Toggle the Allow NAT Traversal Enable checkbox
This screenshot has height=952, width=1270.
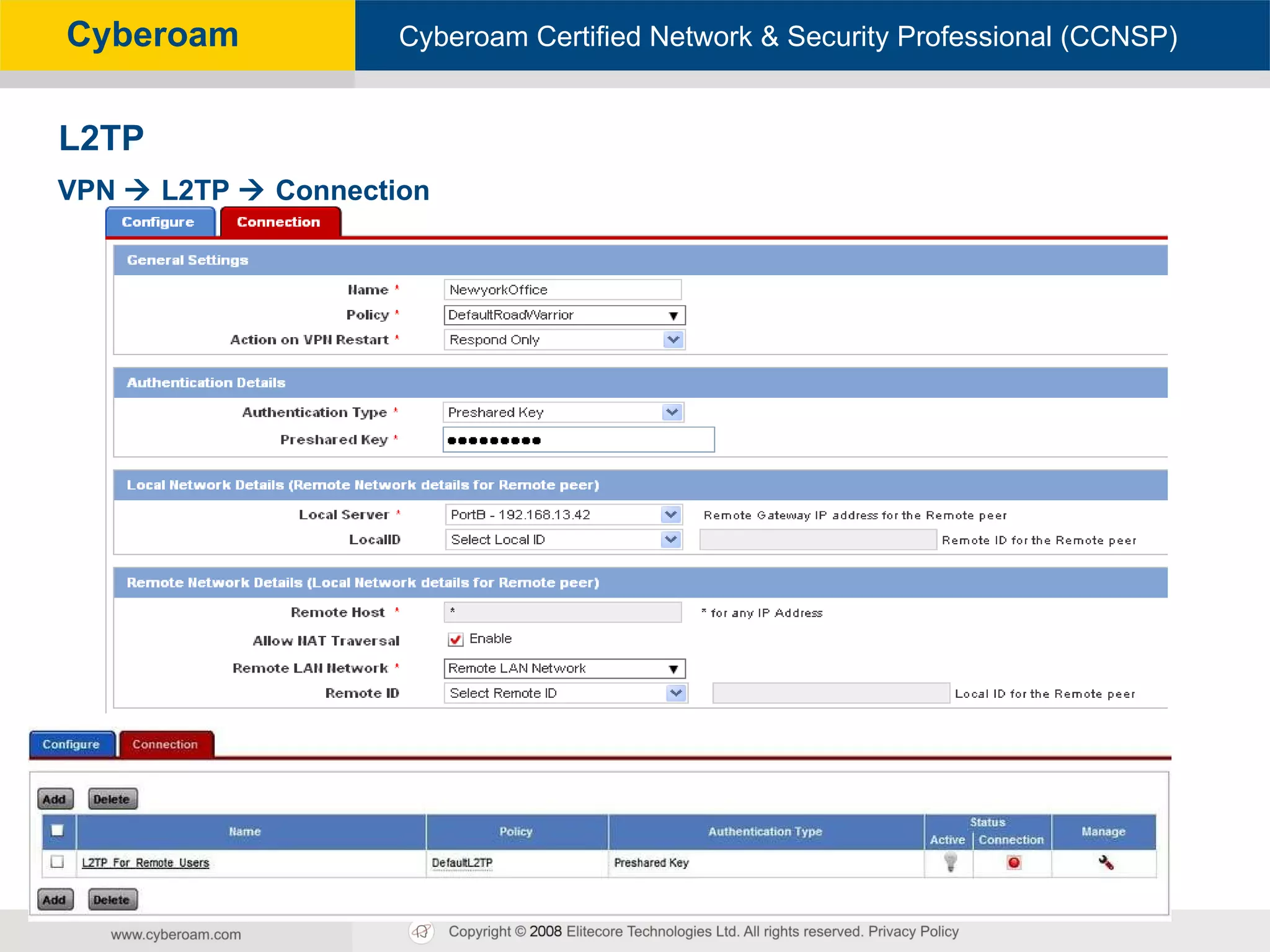tap(456, 639)
